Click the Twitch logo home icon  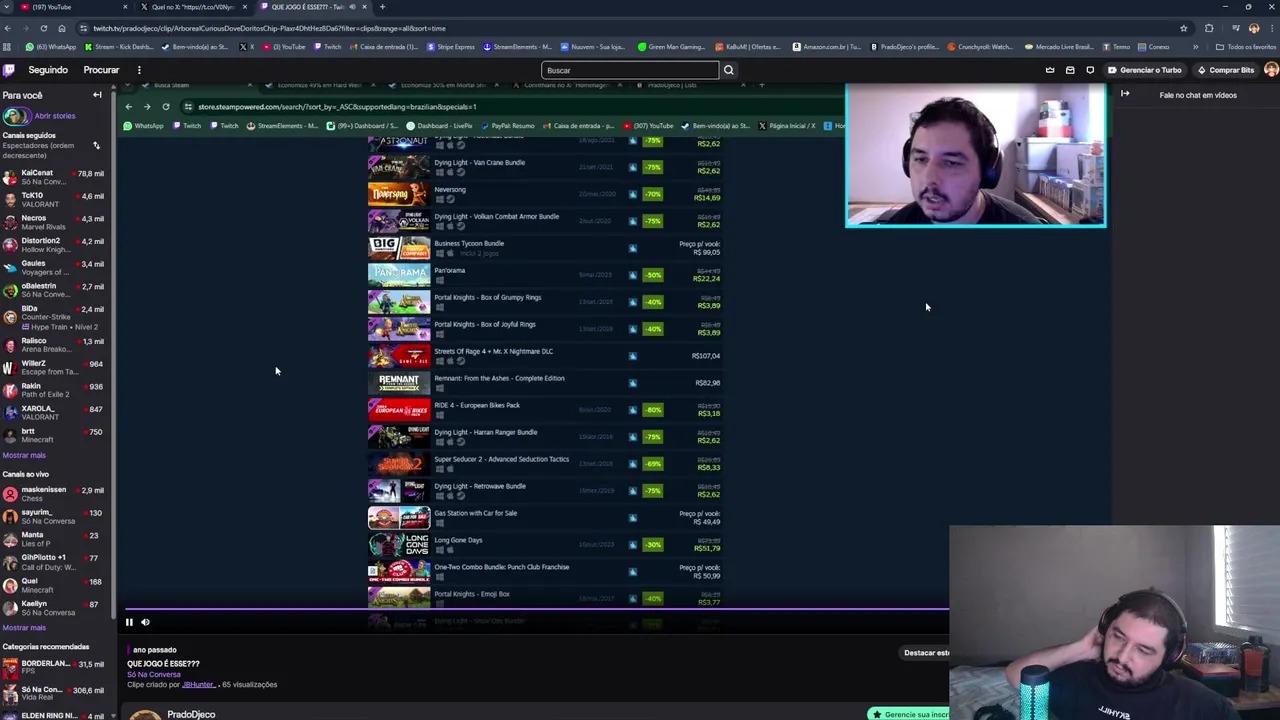pos(9,70)
